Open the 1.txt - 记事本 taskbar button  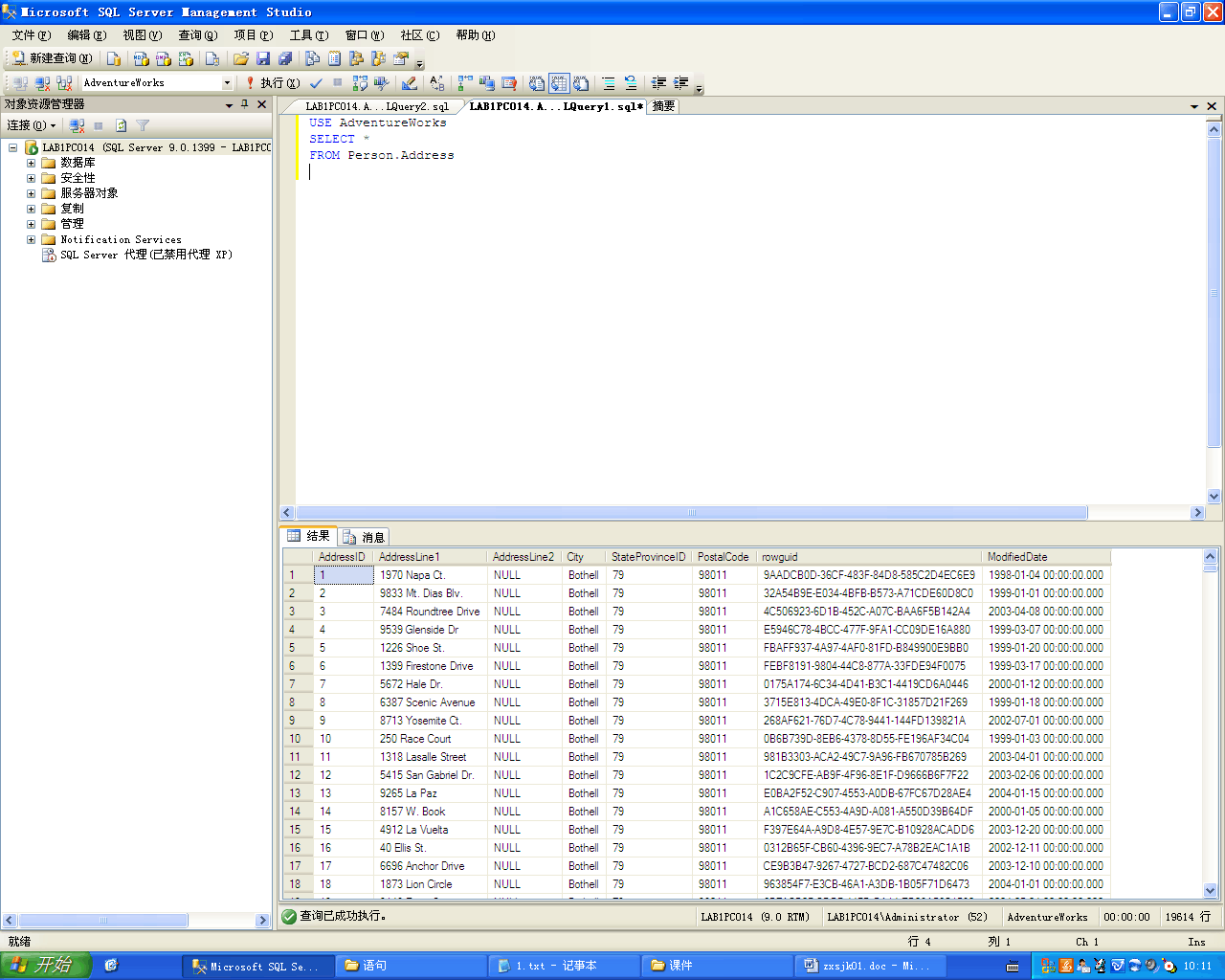(564, 966)
